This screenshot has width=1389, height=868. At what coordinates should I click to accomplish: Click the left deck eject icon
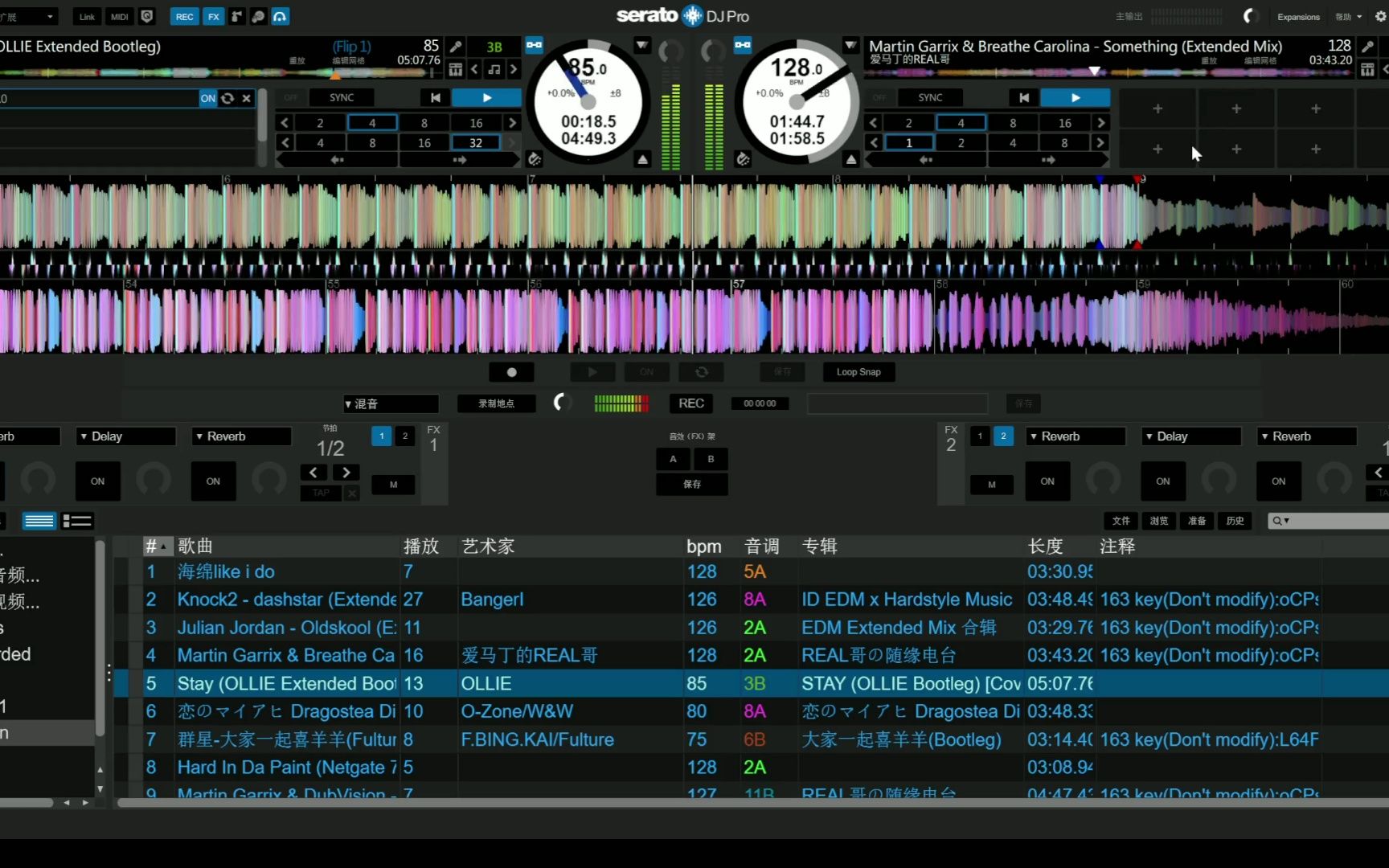(x=642, y=159)
